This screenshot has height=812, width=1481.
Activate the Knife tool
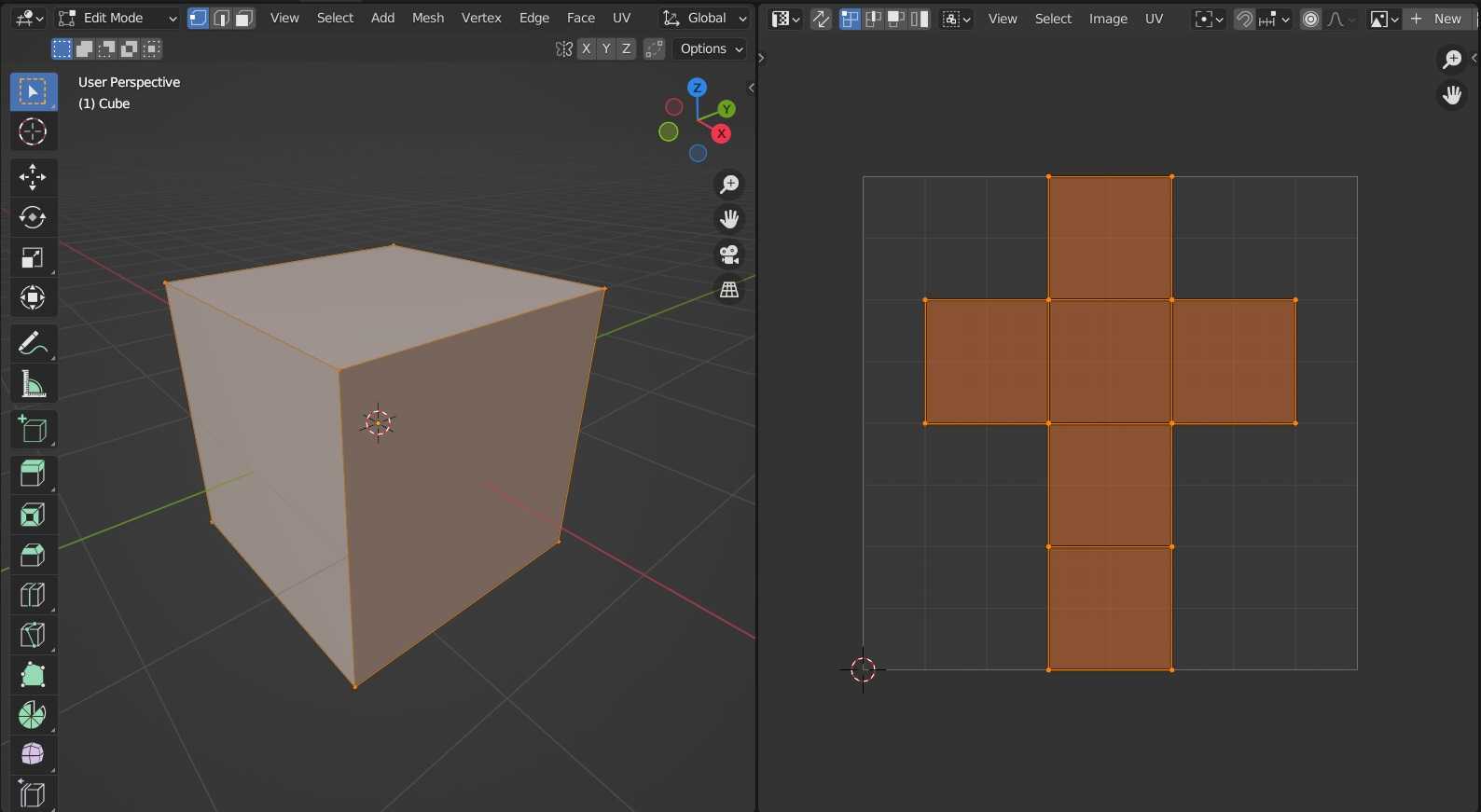click(x=33, y=635)
